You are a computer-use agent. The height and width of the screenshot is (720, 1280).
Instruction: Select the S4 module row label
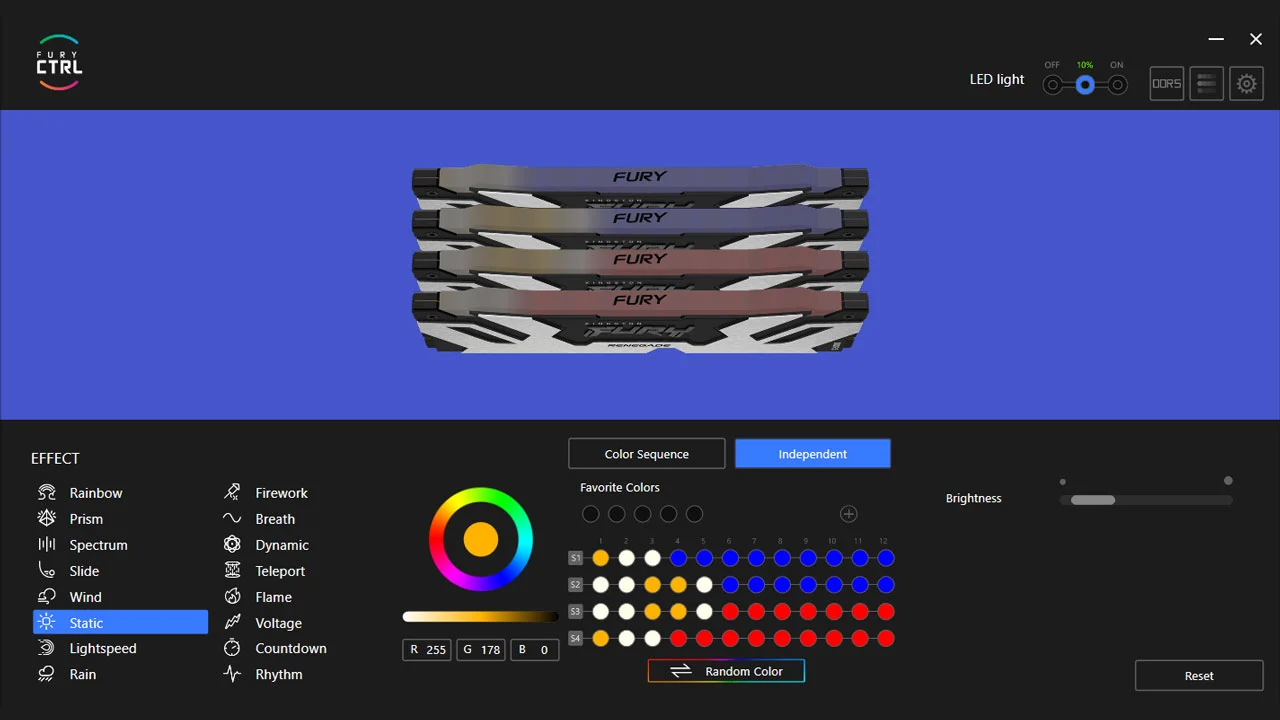tap(575, 638)
